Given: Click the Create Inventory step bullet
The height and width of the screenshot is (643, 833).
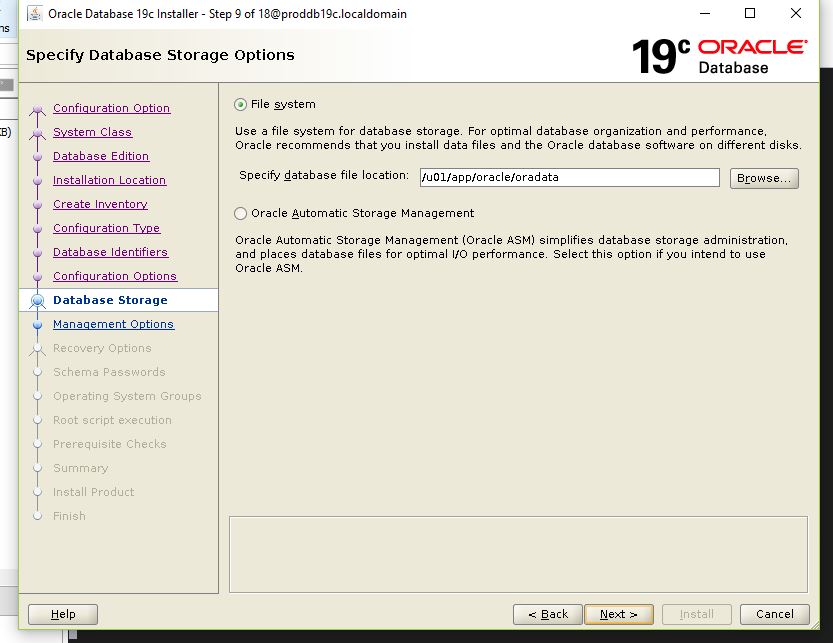Looking at the screenshot, I should tap(37, 205).
